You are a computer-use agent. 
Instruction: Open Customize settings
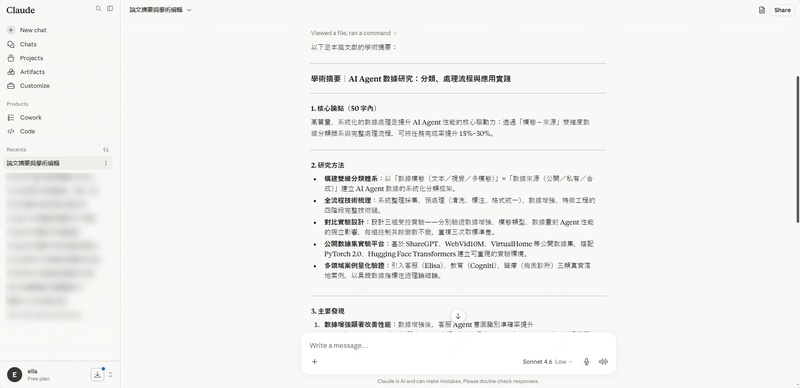click(35, 86)
